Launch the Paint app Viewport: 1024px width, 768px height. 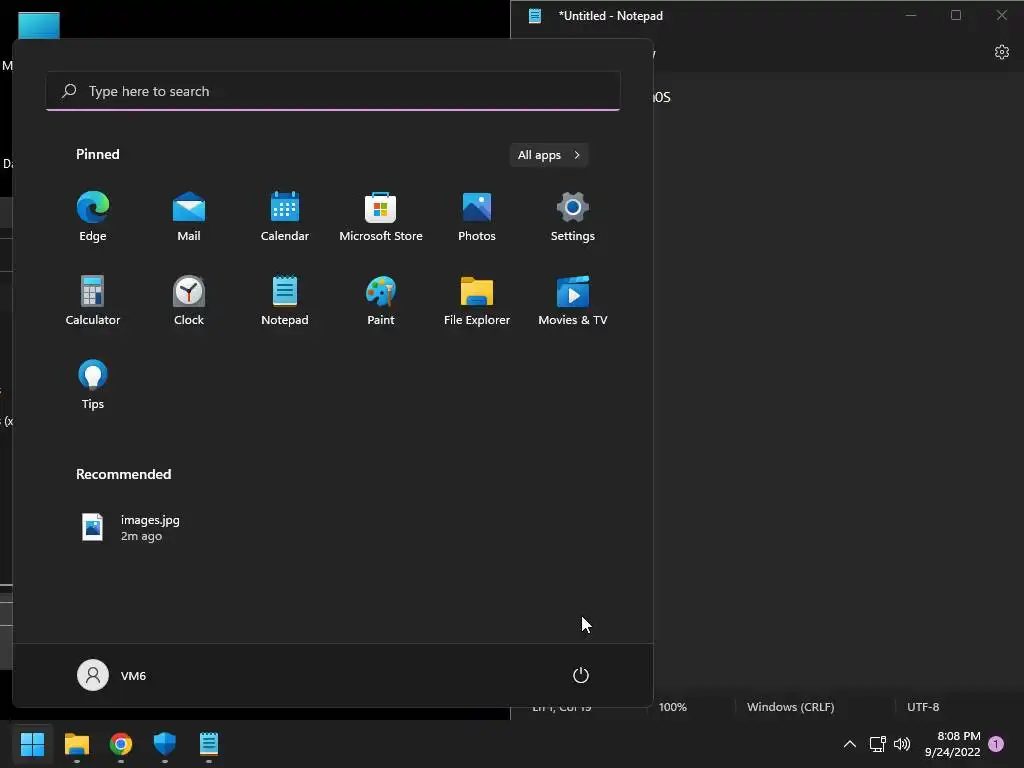pyautogui.click(x=381, y=300)
